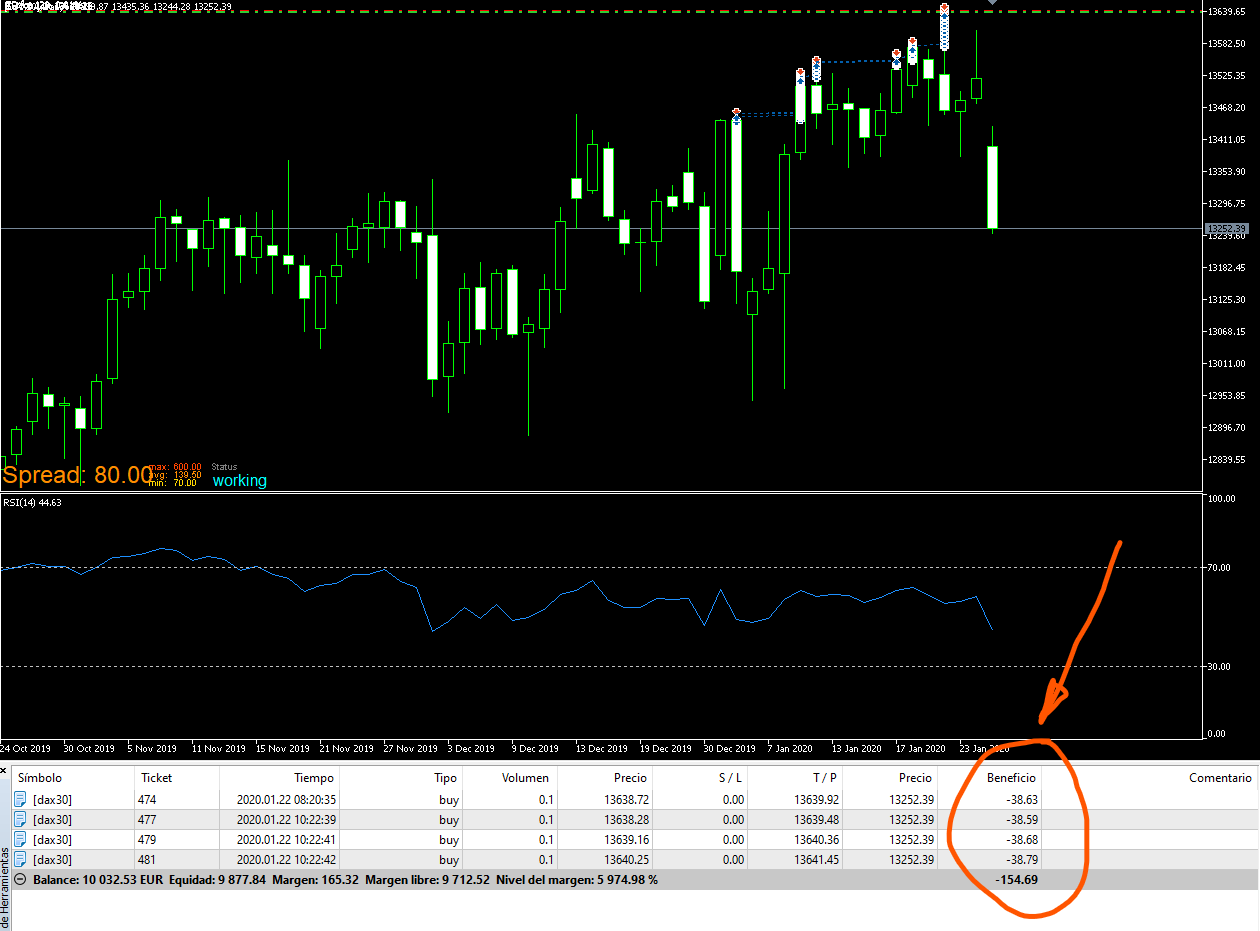Click open price 13640.25
The height and width of the screenshot is (931, 1260).
click(x=626, y=859)
